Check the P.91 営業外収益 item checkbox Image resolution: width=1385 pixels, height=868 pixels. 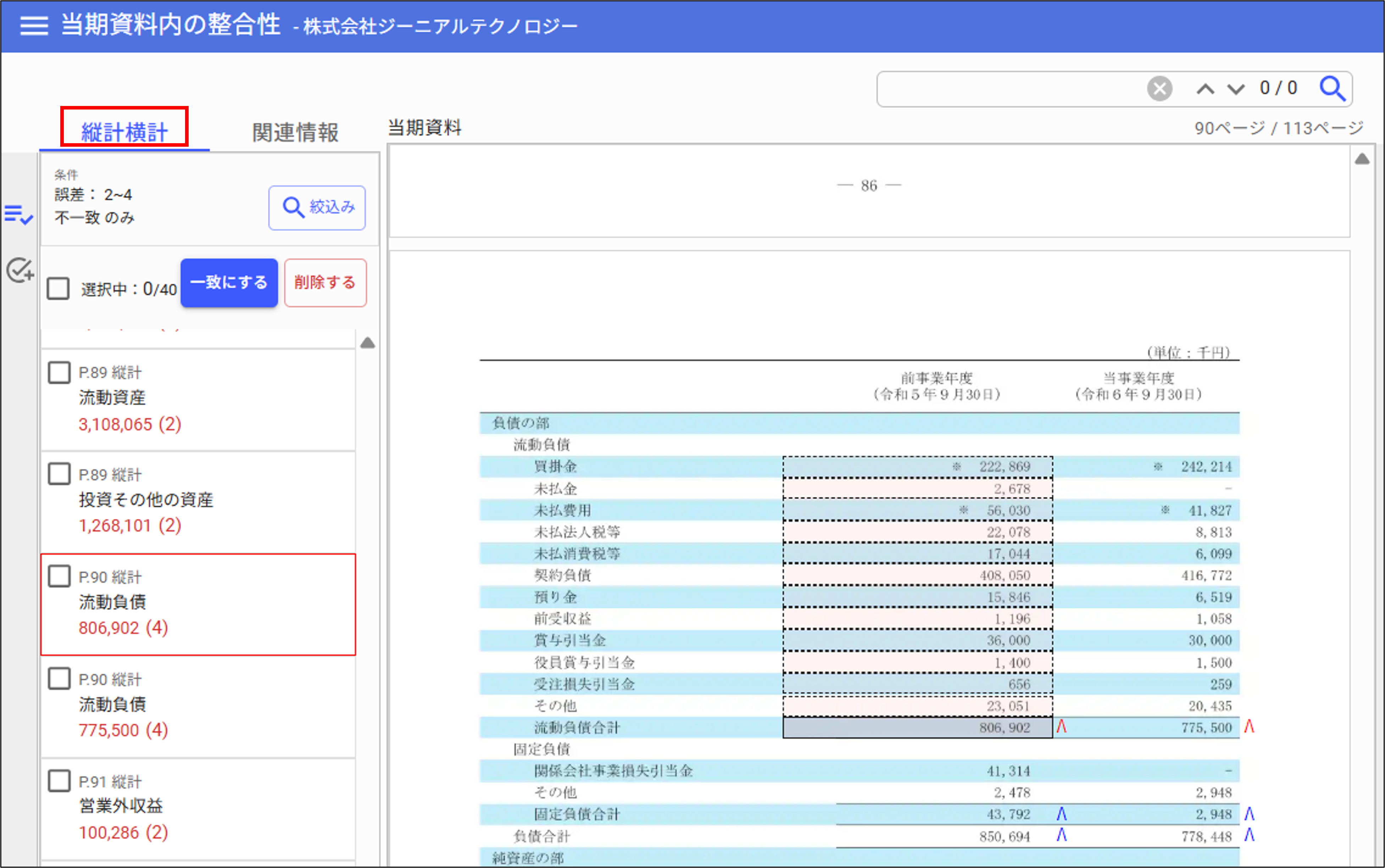(x=59, y=781)
